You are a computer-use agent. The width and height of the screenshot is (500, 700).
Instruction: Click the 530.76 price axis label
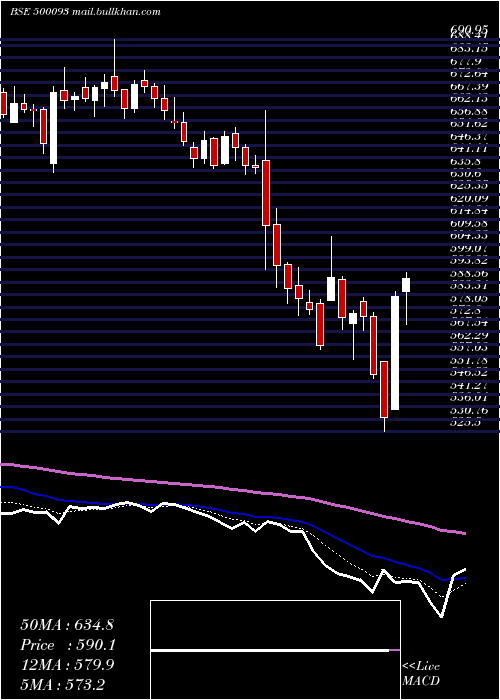(468, 410)
